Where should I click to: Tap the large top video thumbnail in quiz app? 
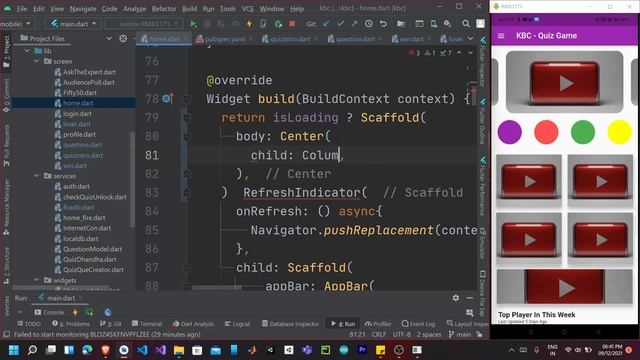[x=564, y=82]
